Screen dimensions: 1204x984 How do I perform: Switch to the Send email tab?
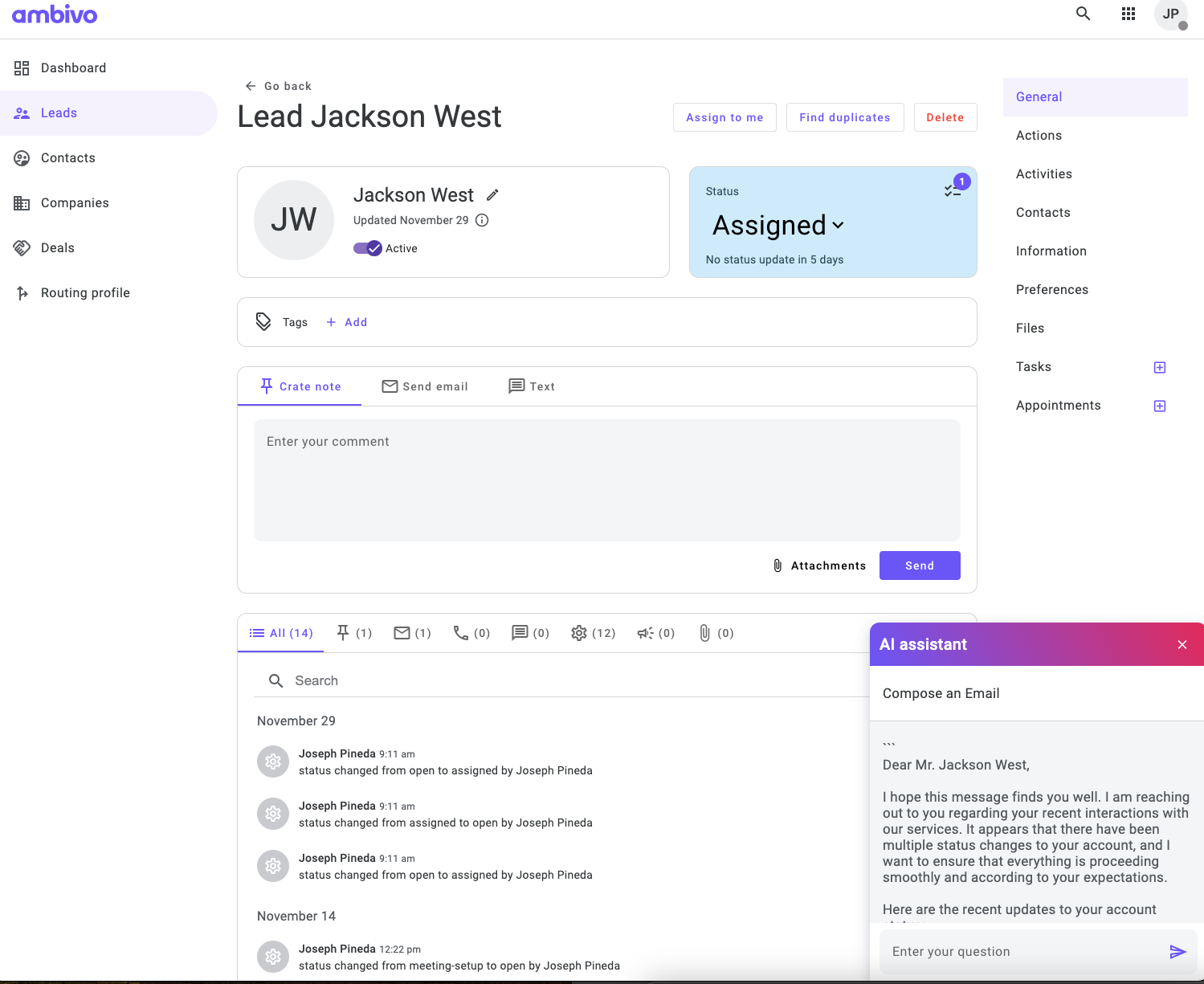pyautogui.click(x=425, y=386)
